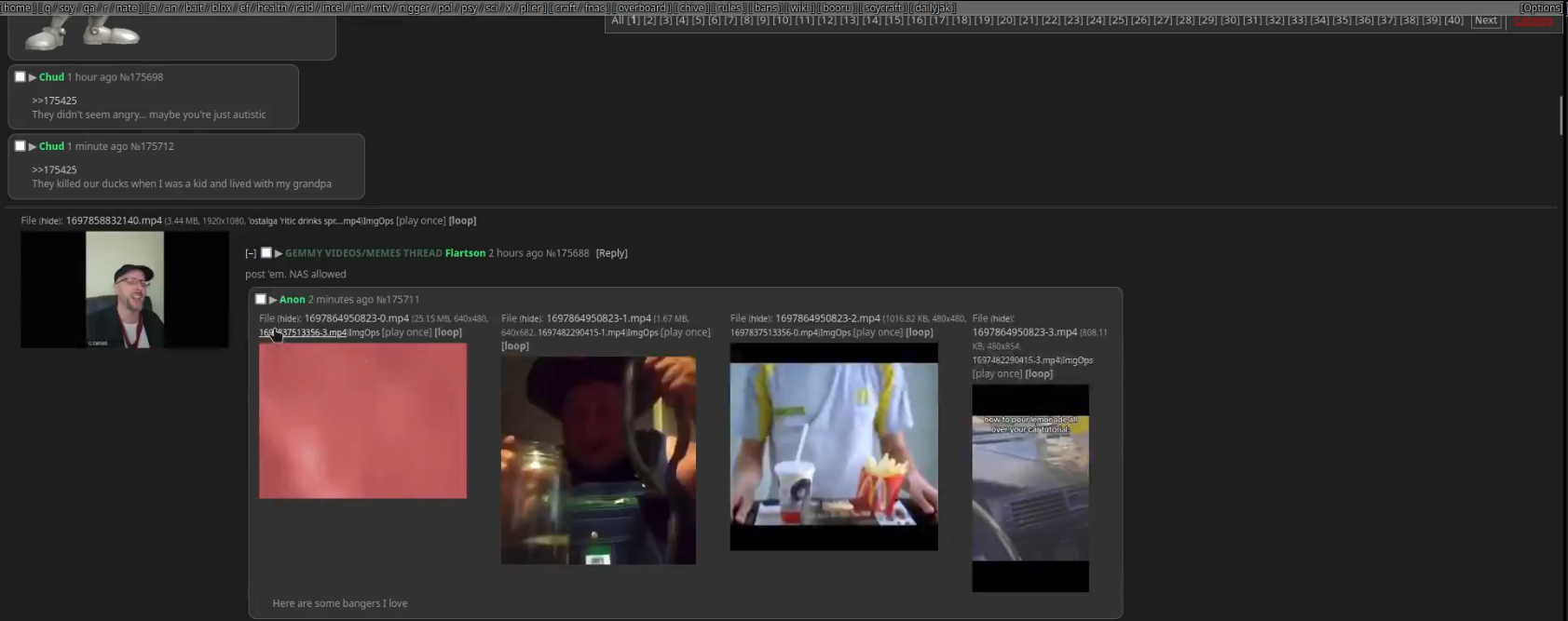Click the Next page button
Image resolution: width=1568 pixels, height=621 pixels.
1486,20
